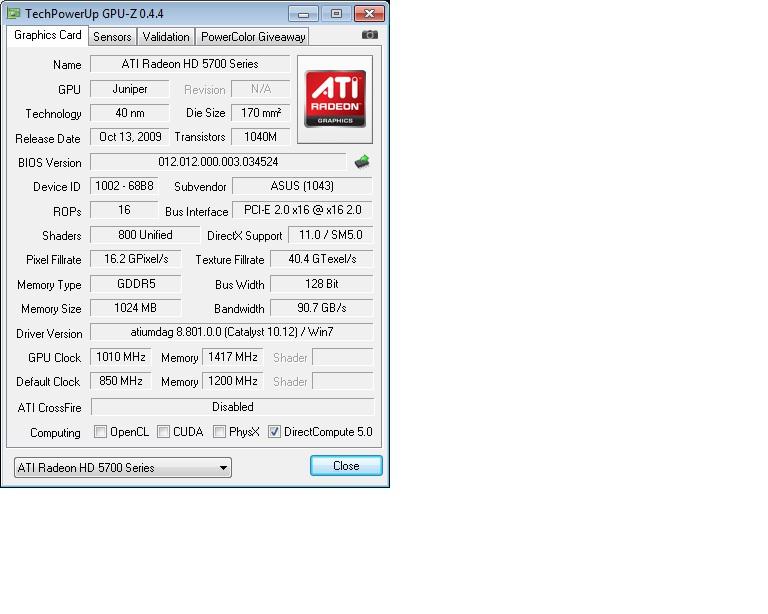Click the DirectX Support field 11.0 / SM5.0
768x614 pixels.
point(331,235)
